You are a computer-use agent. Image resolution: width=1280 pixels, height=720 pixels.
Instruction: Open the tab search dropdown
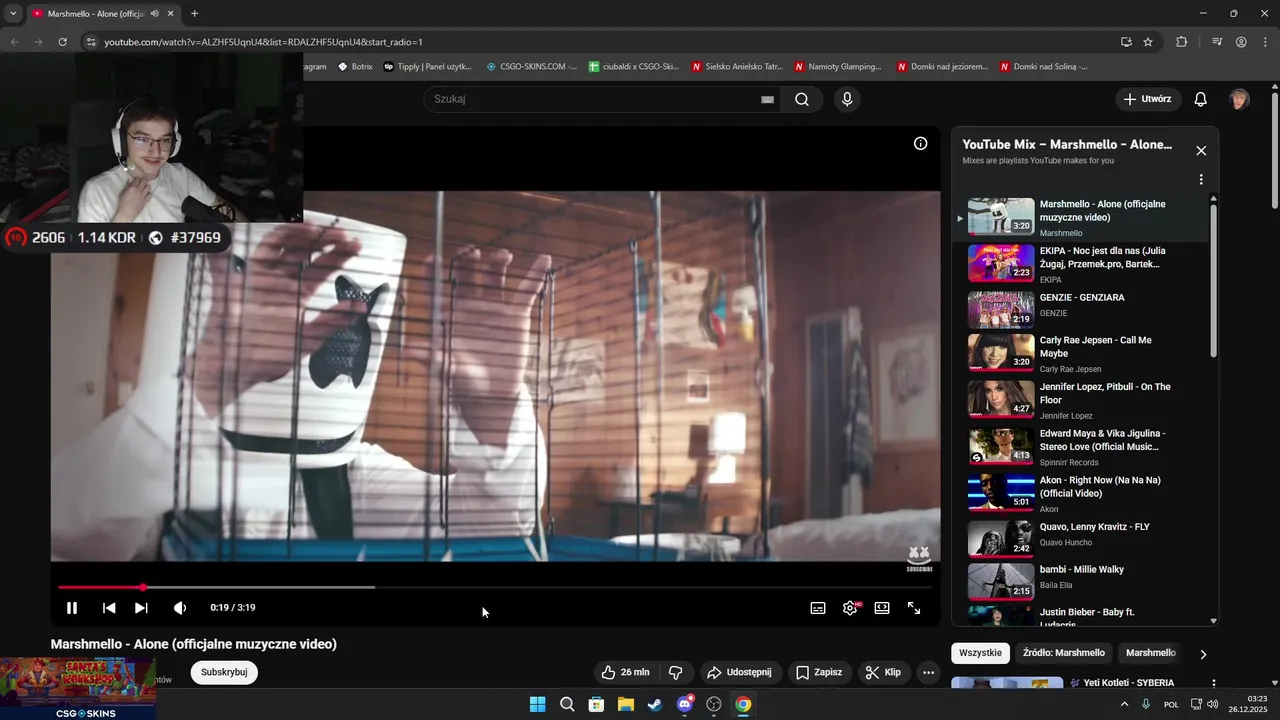pos(13,14)
